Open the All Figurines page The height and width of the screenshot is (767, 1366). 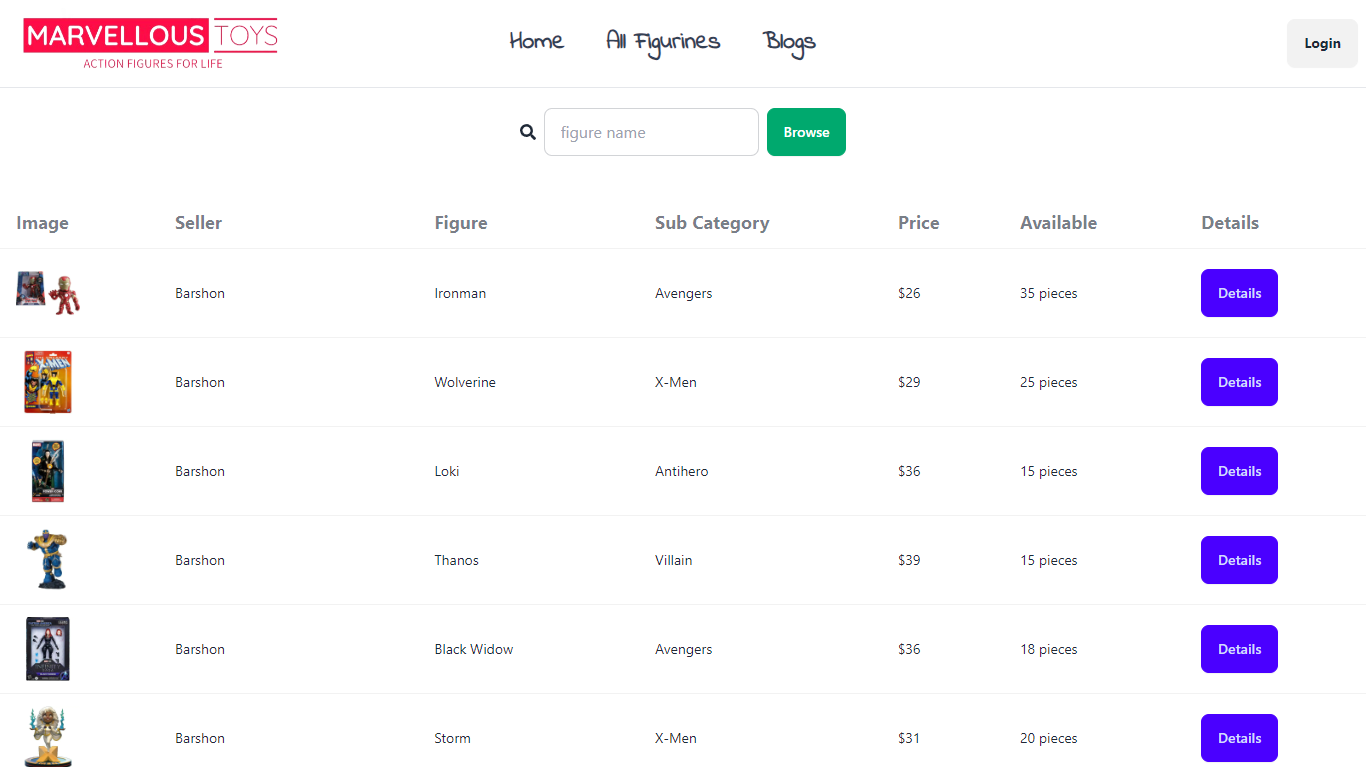point(663,42)
